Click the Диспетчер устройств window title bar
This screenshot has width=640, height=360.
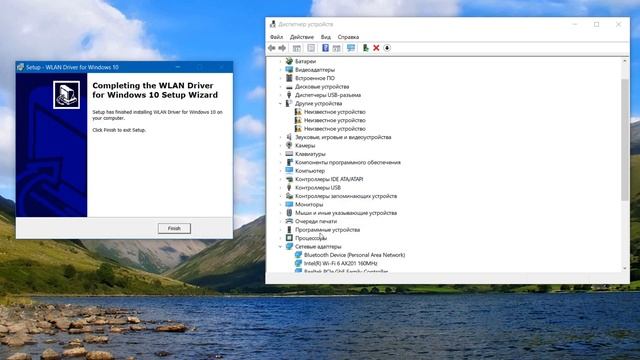(x=447, y=24)
